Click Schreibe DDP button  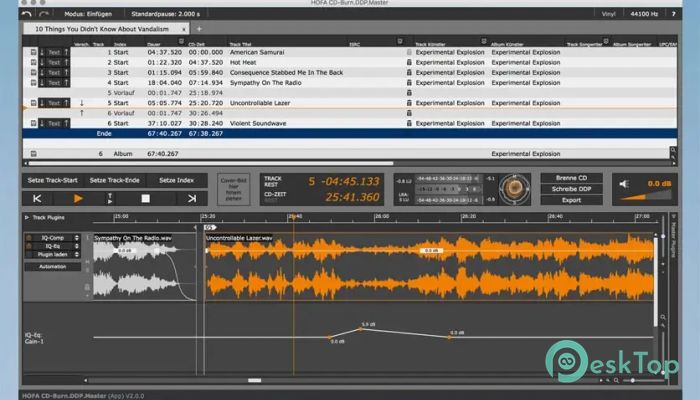571,189
